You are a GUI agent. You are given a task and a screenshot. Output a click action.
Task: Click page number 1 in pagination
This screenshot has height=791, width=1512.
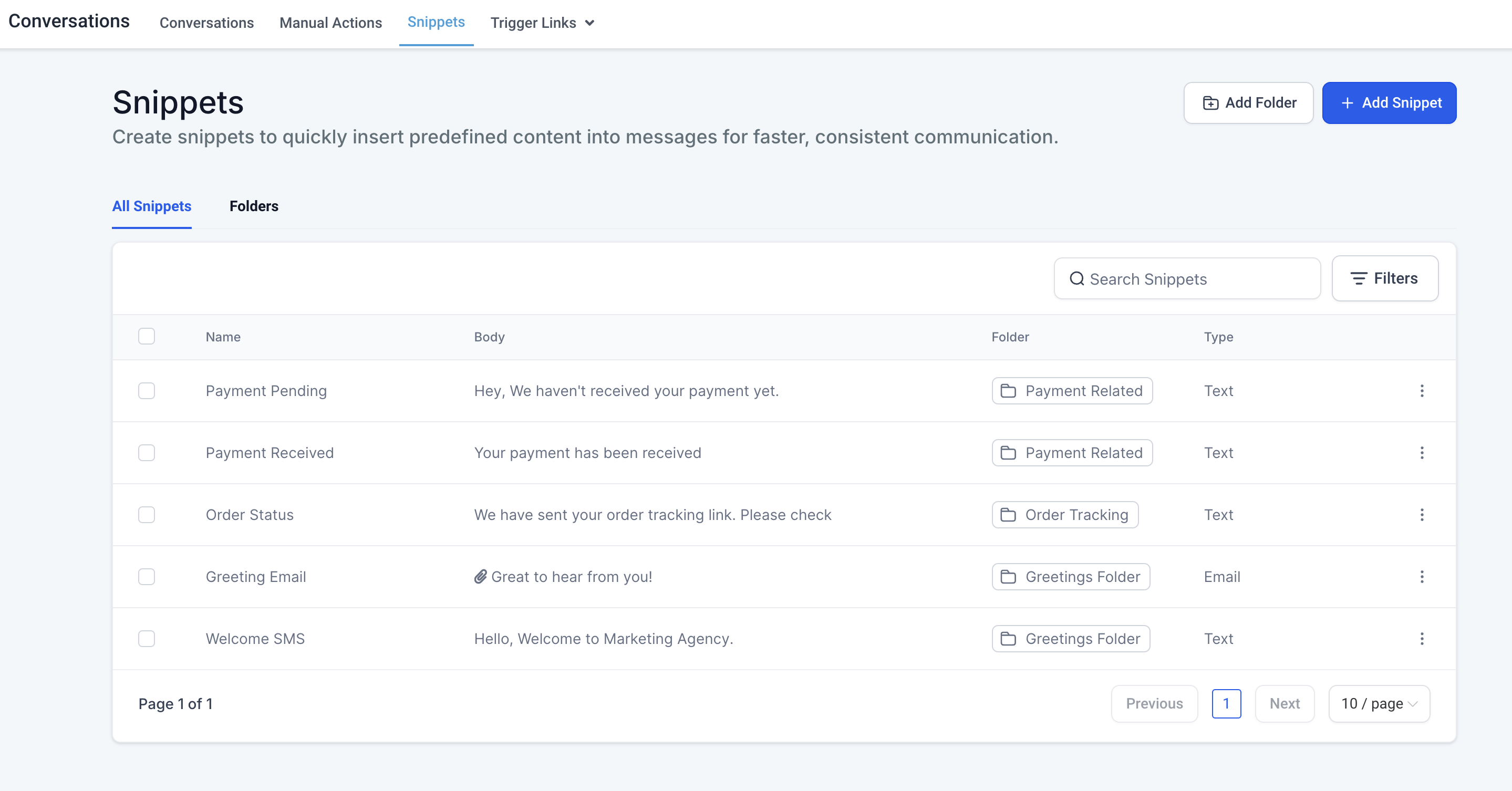pos(1226,704)
